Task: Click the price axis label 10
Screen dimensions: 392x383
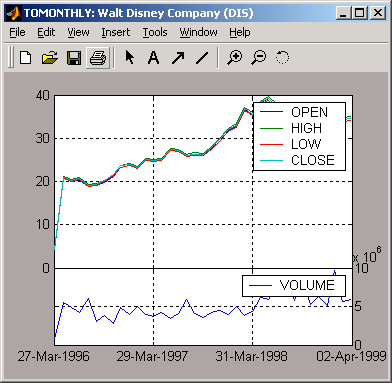Action: (43, 225)
